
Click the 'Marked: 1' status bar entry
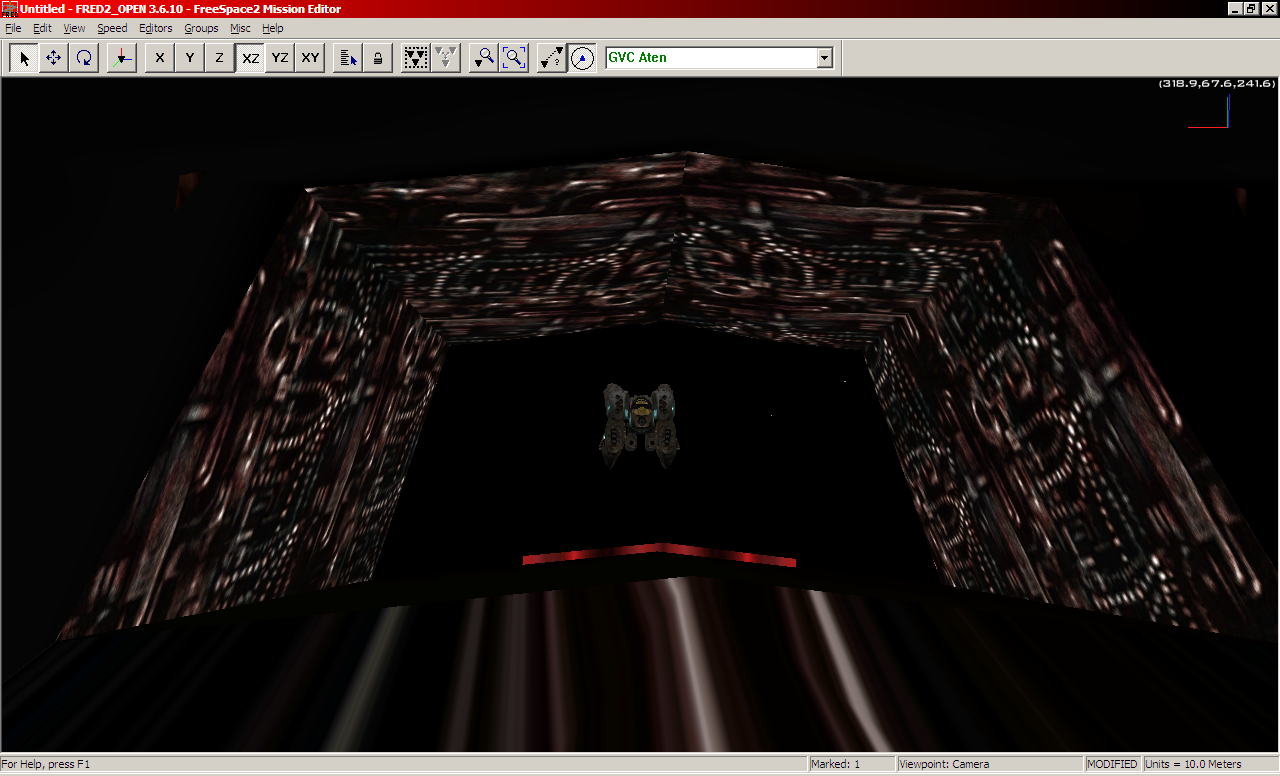(x=851, y=764)
